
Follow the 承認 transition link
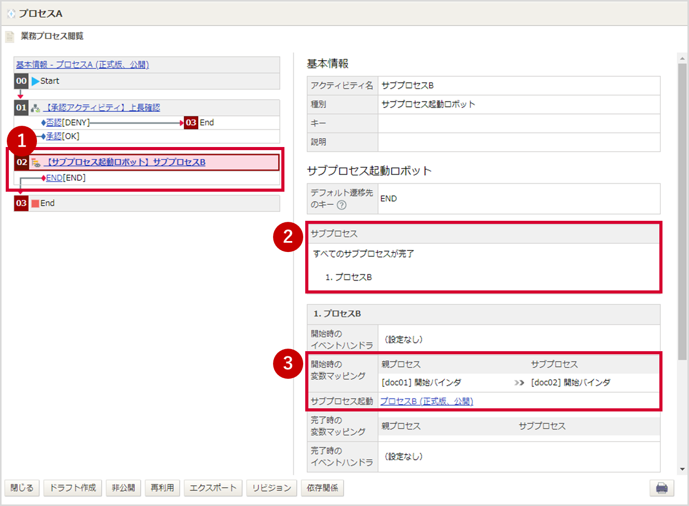point(54,136)
